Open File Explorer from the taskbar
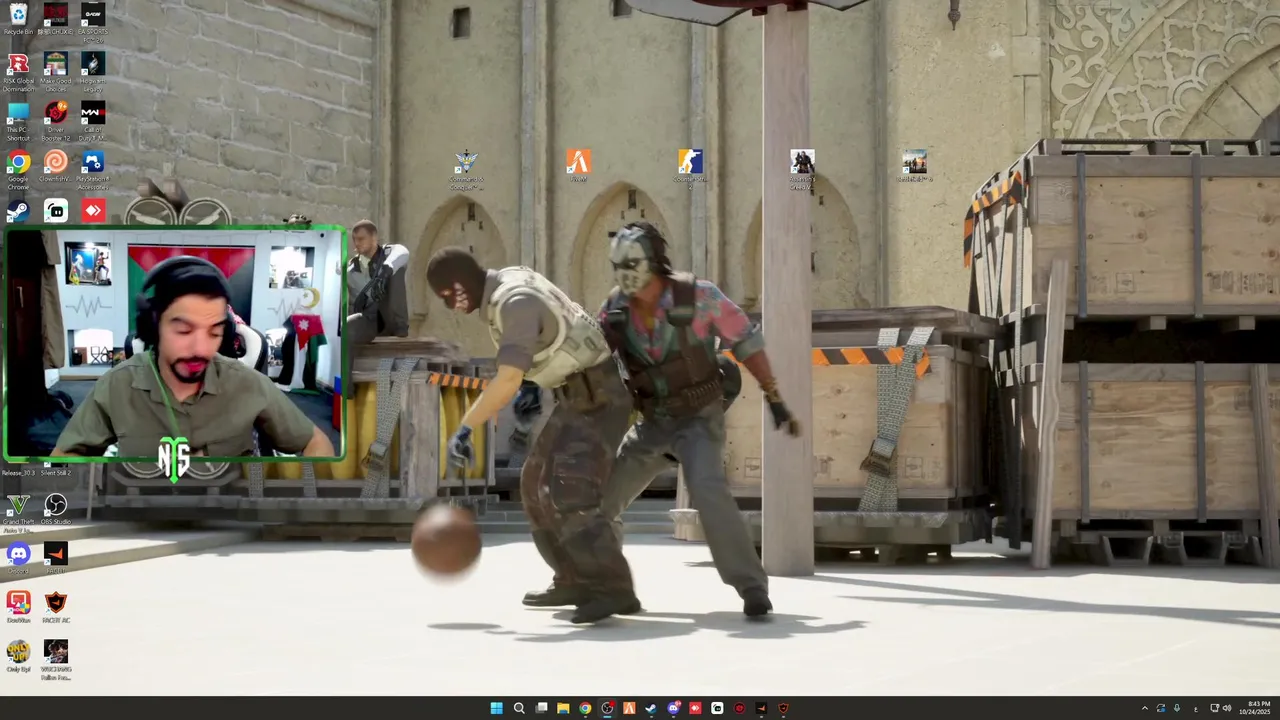The height and width of the screenshot is (720, 1280). pyautogui.click(x=563, y=708)
